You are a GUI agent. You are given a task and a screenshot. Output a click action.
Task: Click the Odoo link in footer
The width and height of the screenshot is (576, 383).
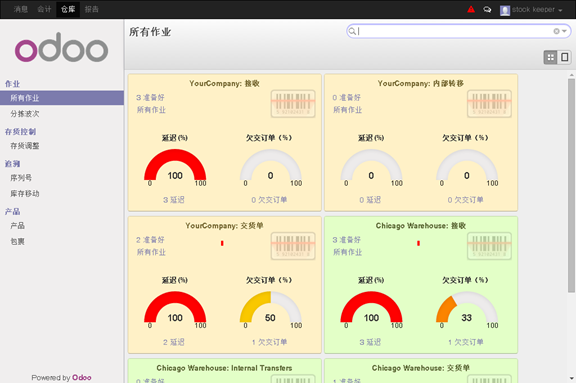click(x=82, y=377)
